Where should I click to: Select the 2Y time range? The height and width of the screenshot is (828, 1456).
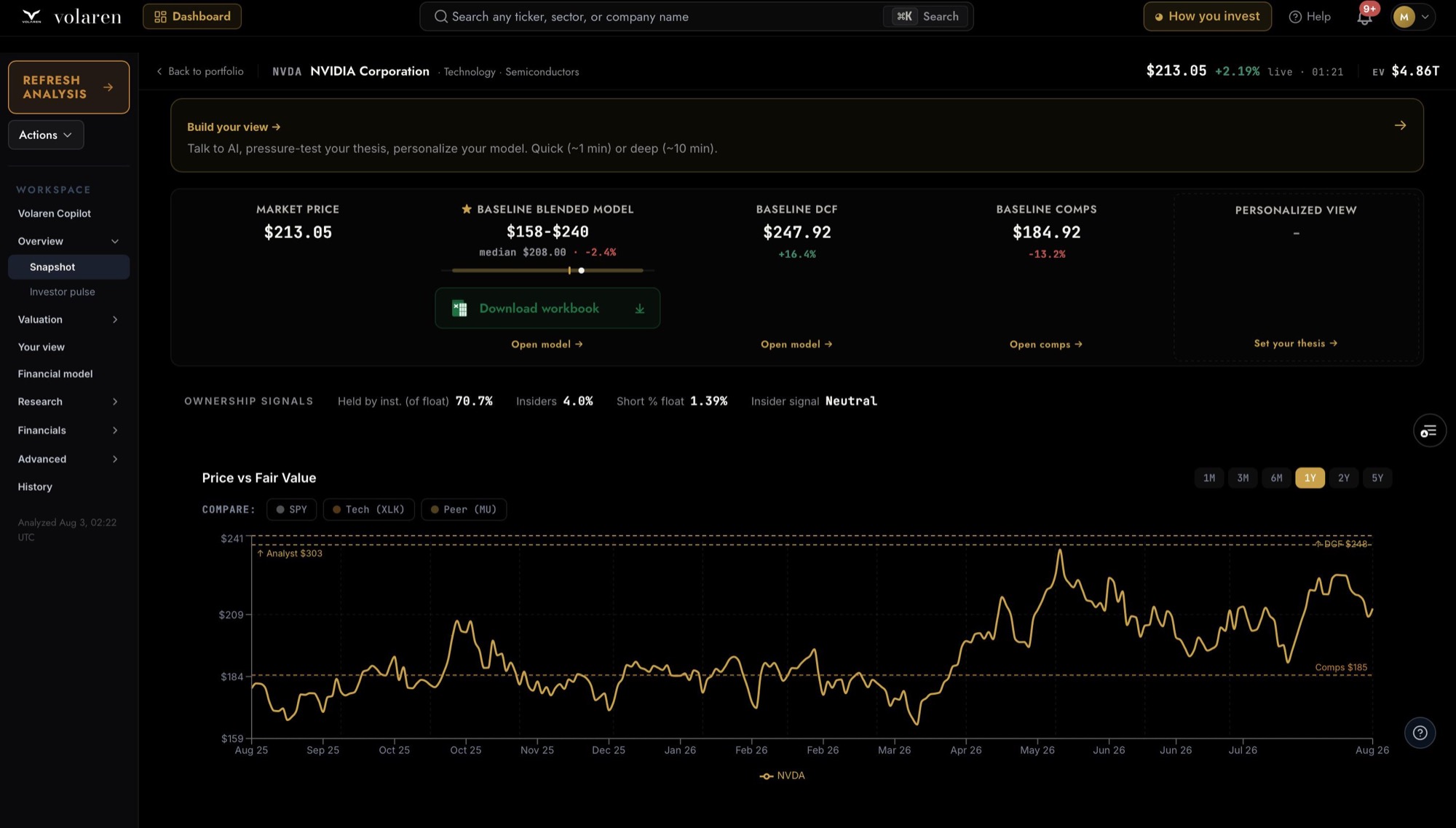click(x=1344, y=478)
